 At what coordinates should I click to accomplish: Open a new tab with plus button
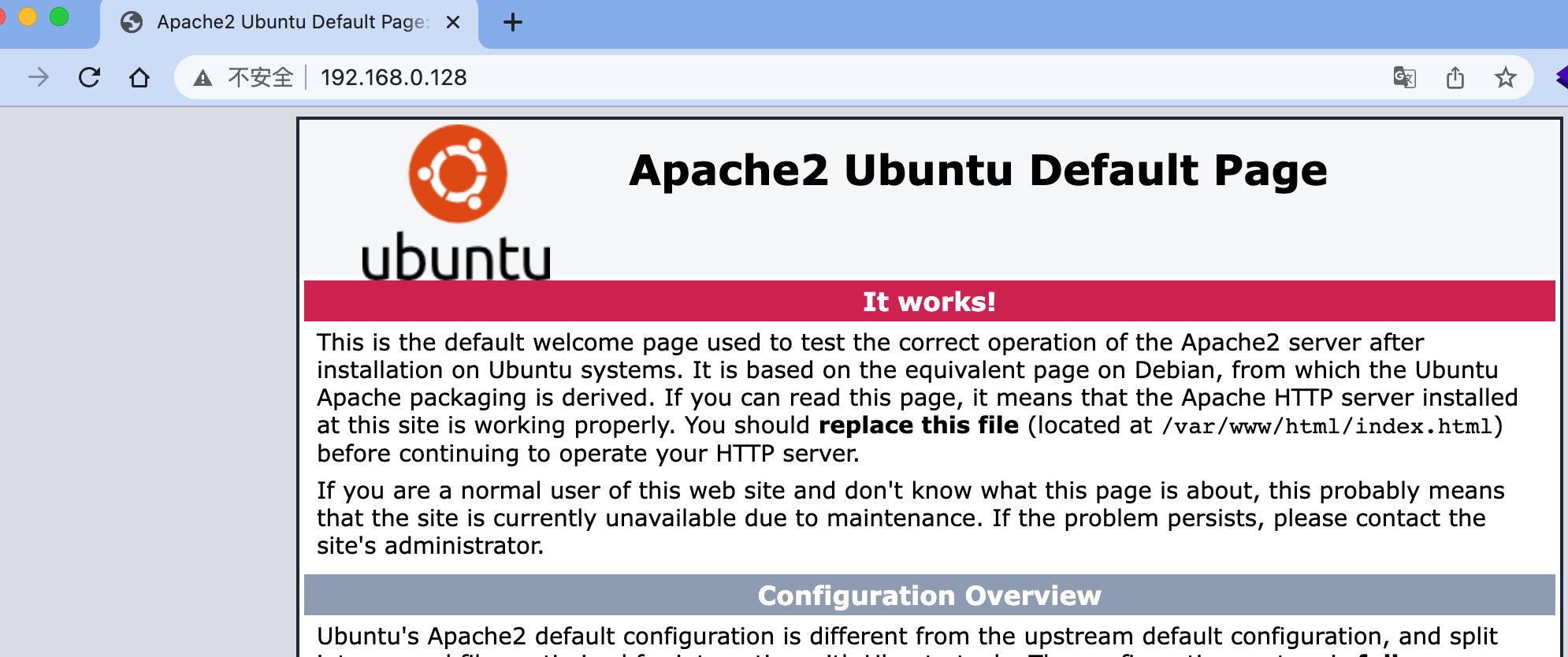pos(512,22)
